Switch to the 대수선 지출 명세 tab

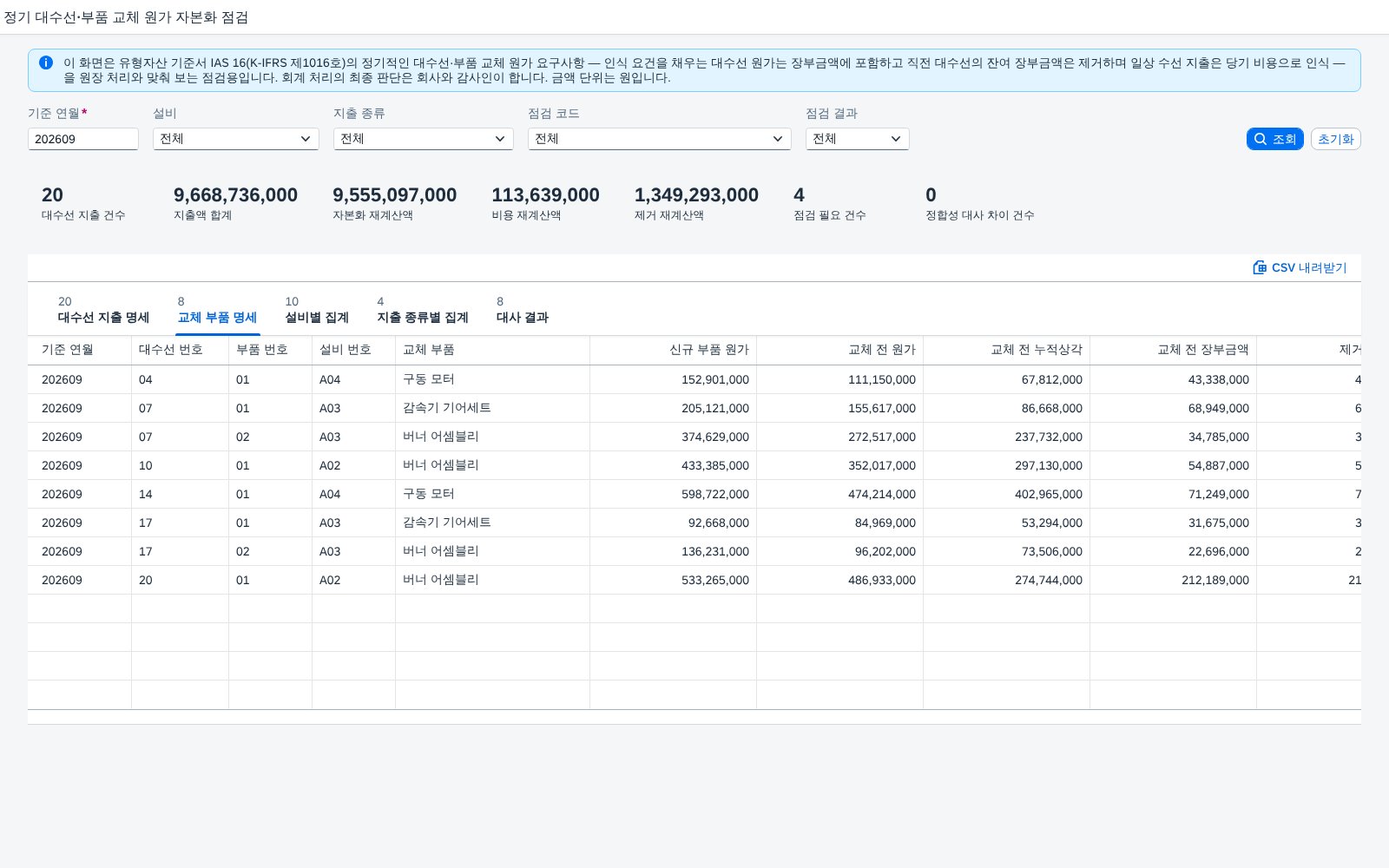[103, 310]
